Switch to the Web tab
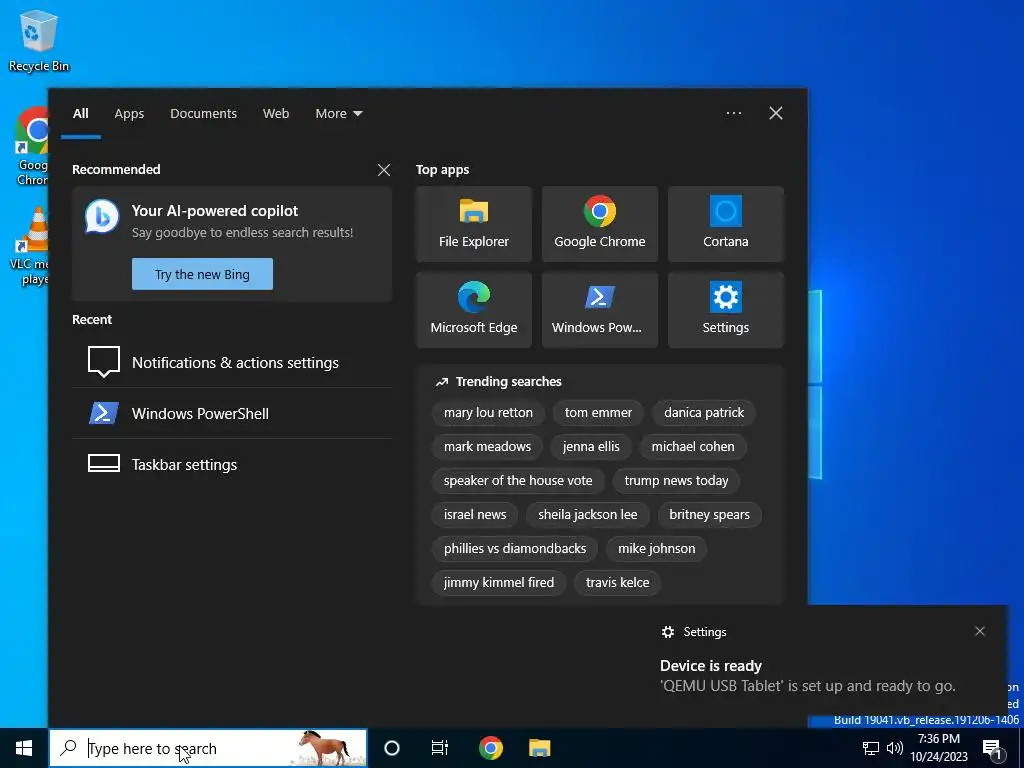This screenshot has width=1024, height=768. coord(276,114)
